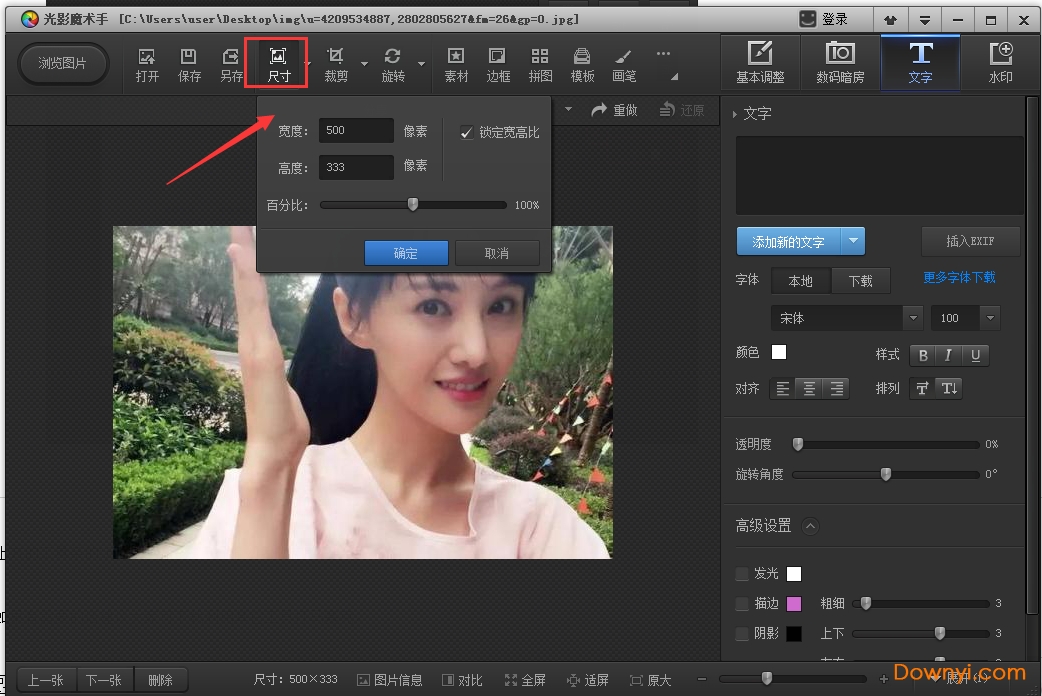The height and width of the screenshot is (696, 1042).
Task: Enable the 发光 (Glow) checkbox
Action: 742,574
